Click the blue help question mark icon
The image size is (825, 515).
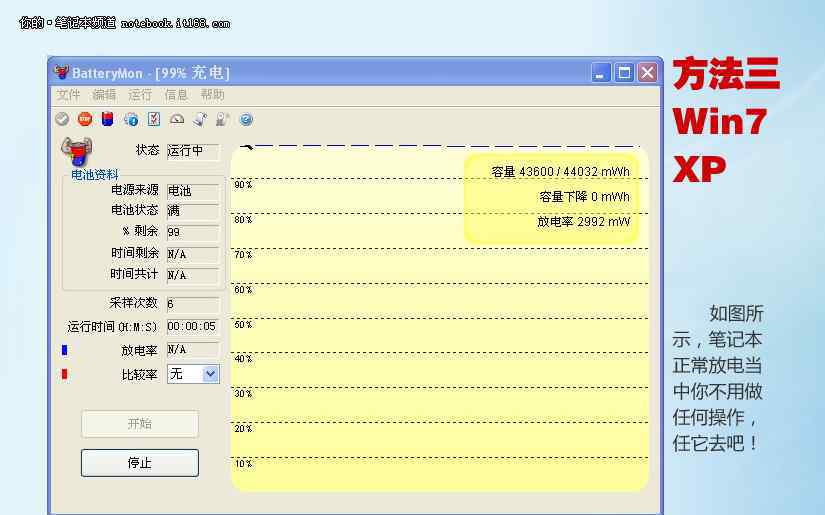click(x=246, y=119)
